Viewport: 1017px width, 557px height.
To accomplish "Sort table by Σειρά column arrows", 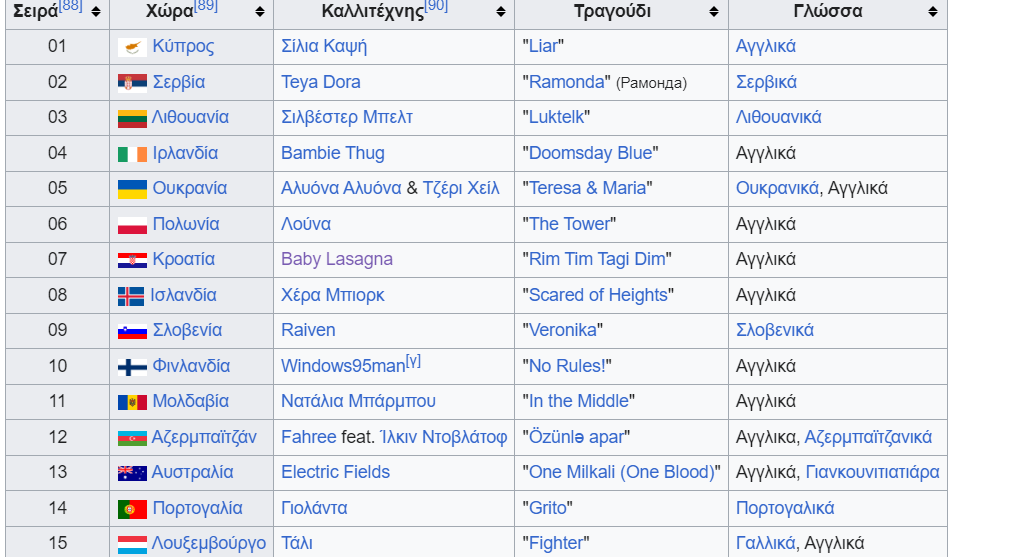I will [x=95, y=12].
